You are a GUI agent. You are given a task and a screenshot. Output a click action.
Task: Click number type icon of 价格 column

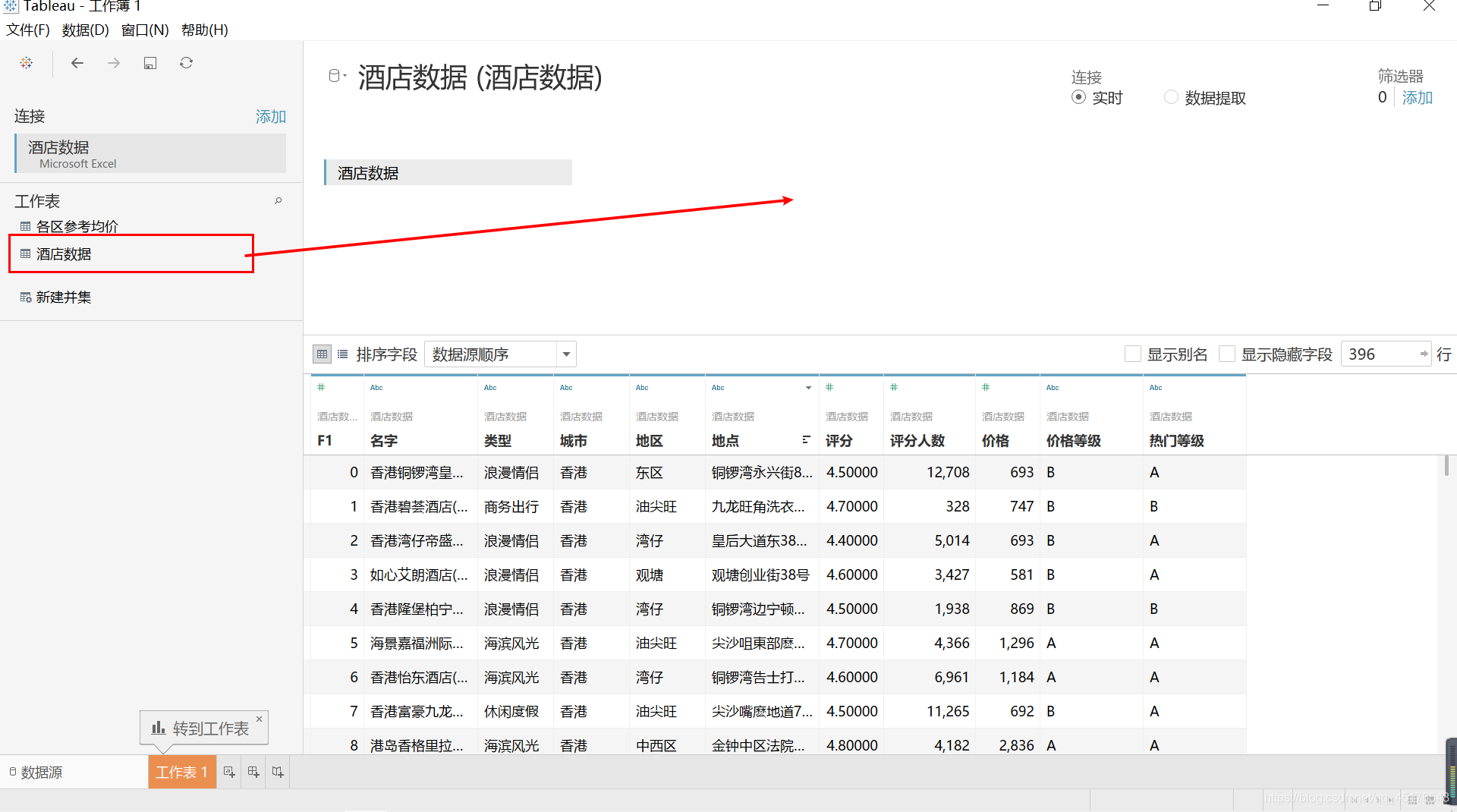click(x=986, y=387)
